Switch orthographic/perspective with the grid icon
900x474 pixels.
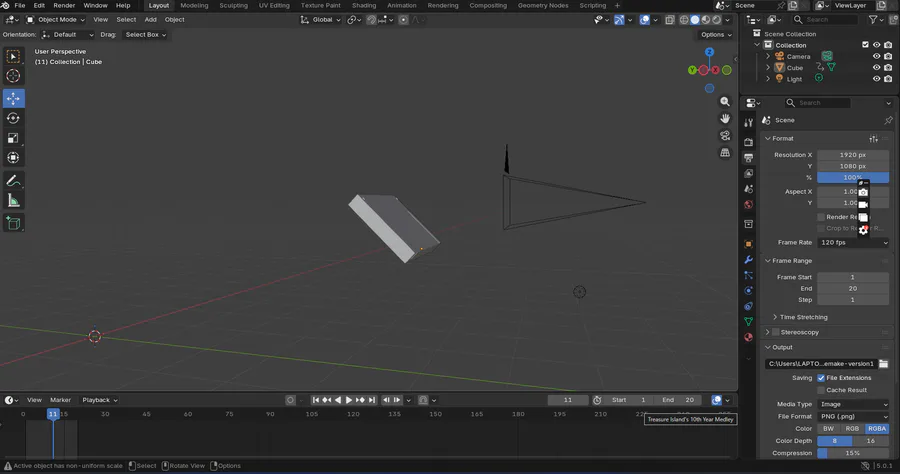725,153
